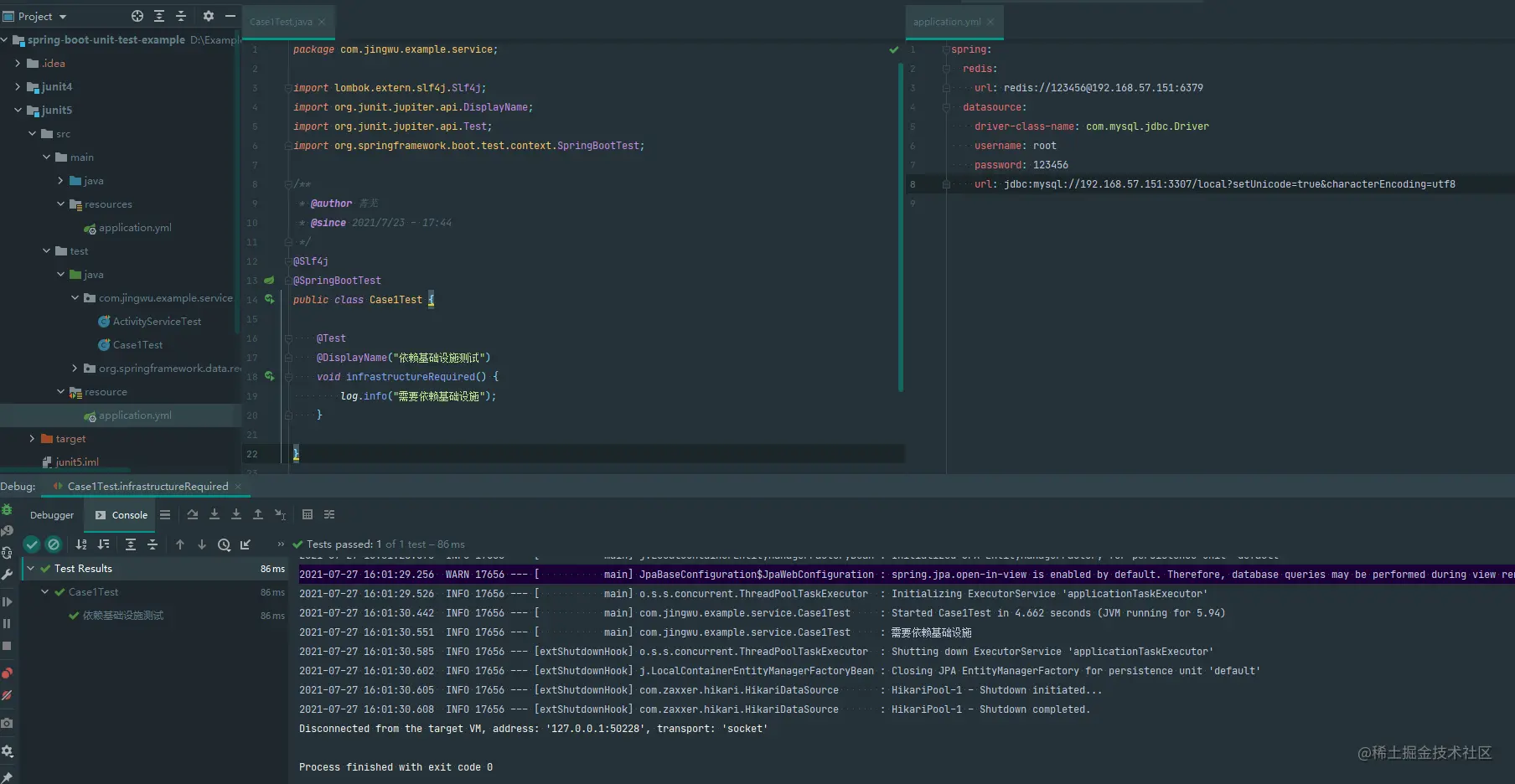Click the locate/select opened file target icon
This screenshot has height=784, width=1515.
137,16
